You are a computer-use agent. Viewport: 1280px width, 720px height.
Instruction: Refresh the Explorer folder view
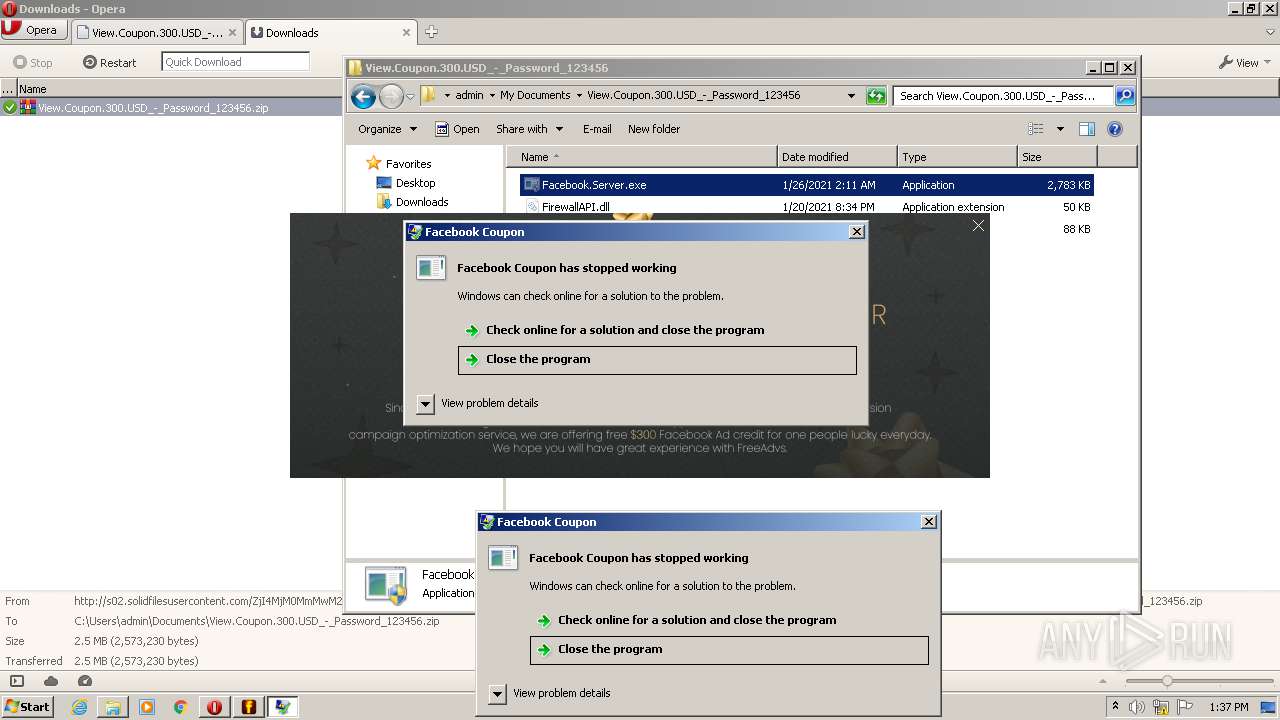[x=876, y=96]
